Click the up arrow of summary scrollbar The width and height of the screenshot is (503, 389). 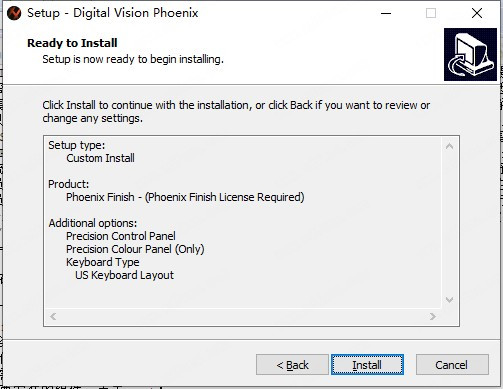click(449, 146)
